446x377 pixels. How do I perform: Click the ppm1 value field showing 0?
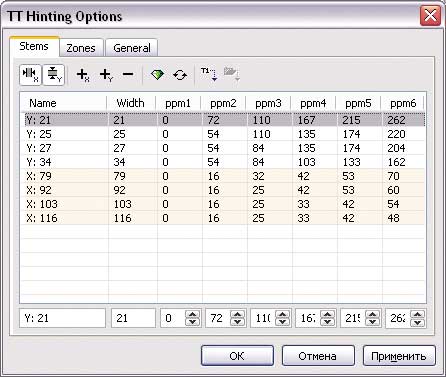173,318
